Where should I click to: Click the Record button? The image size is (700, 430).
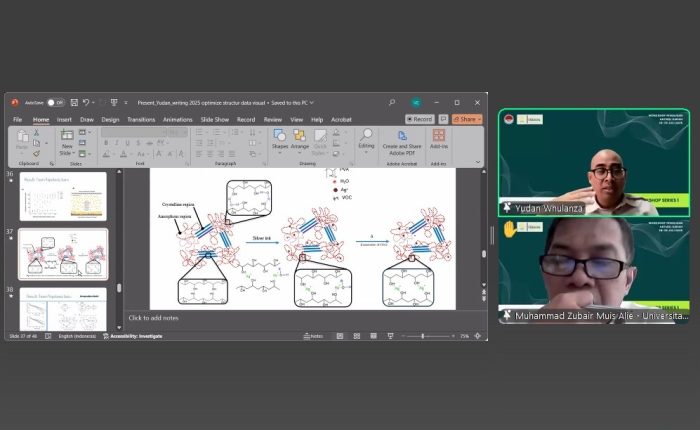[419, 119]
